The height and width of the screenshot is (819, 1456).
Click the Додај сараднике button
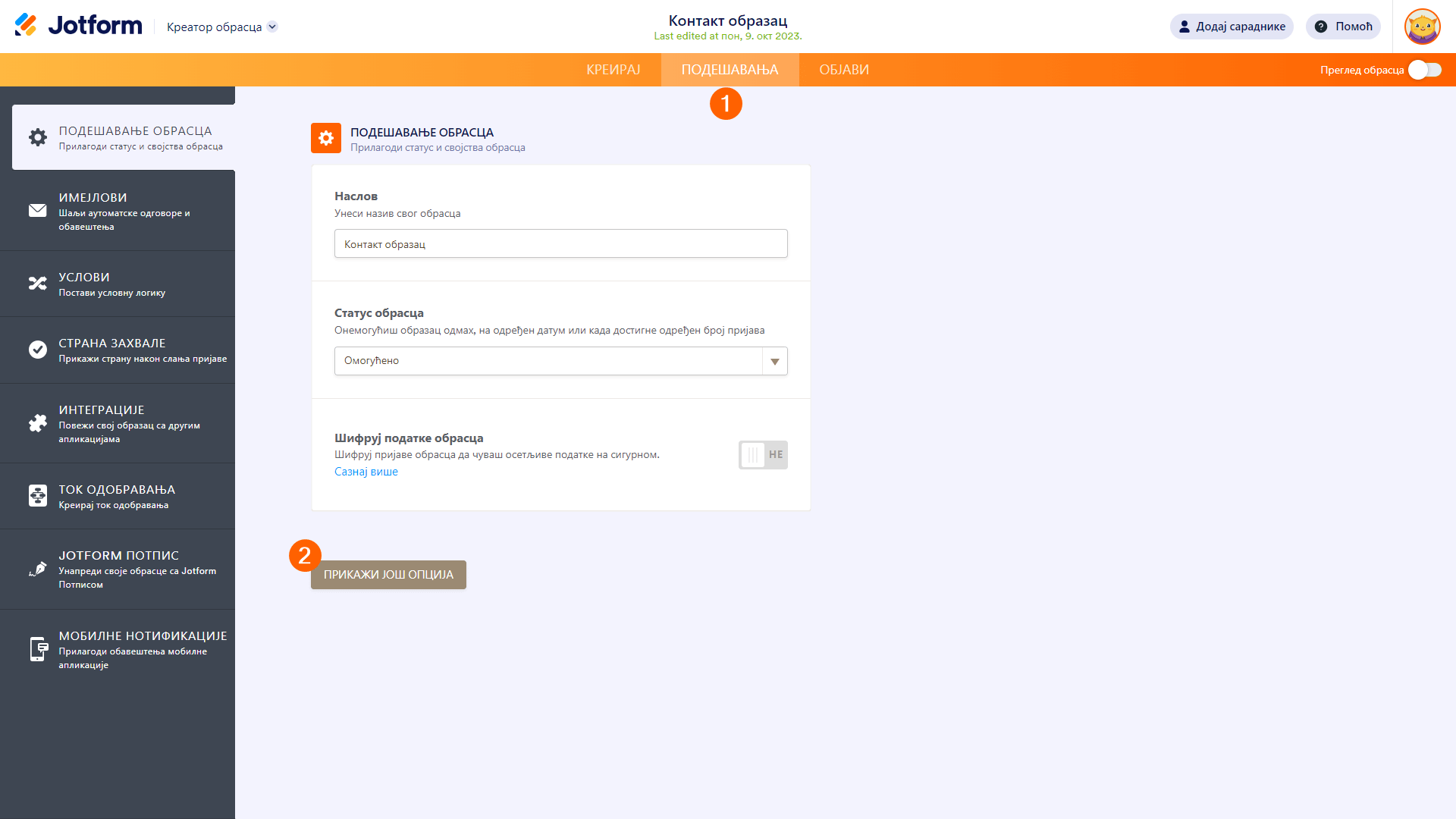pos(1232,27)
